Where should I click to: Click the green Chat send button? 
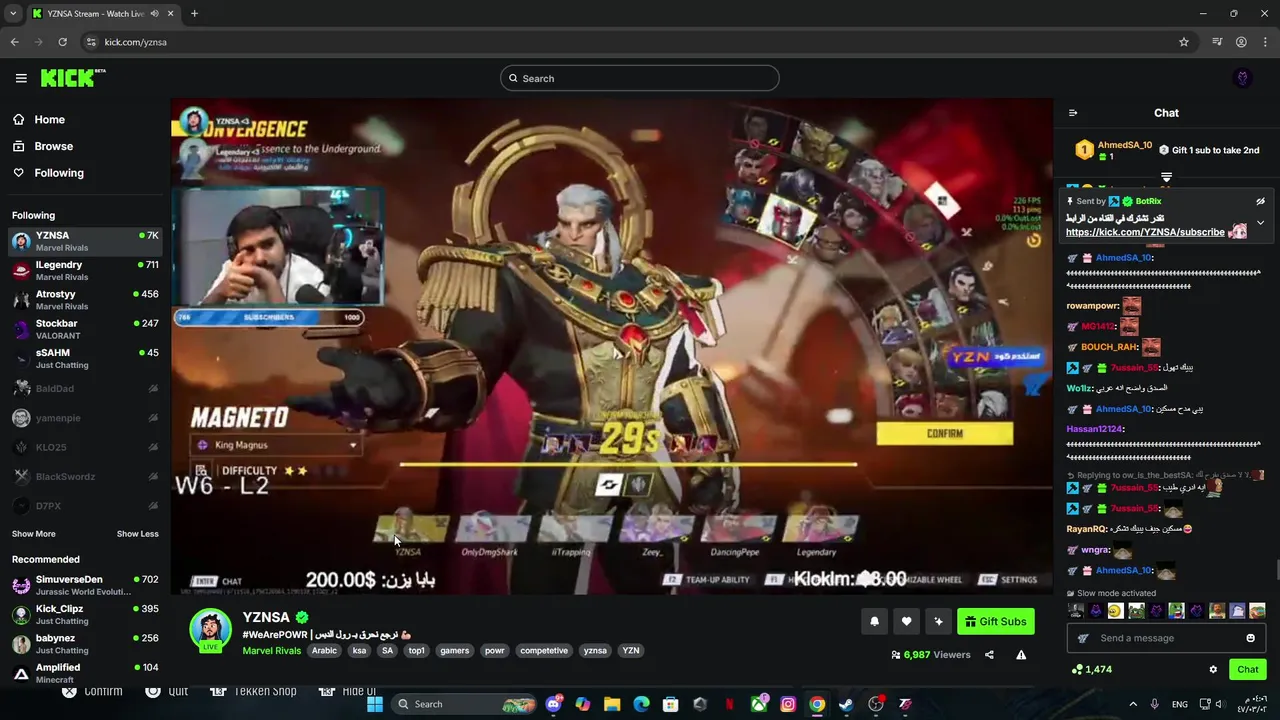(x=1248, y=669)
